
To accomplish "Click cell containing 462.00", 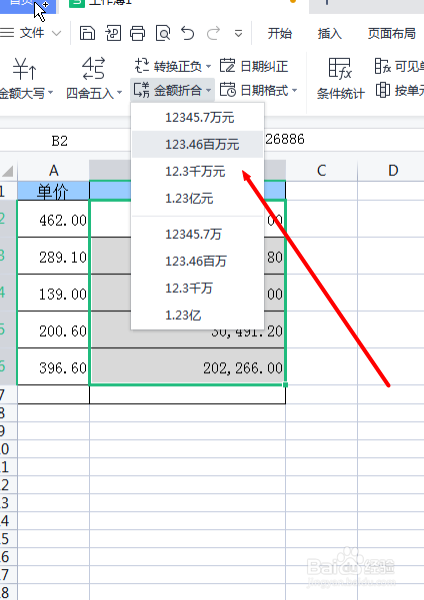I will [53, 220].
